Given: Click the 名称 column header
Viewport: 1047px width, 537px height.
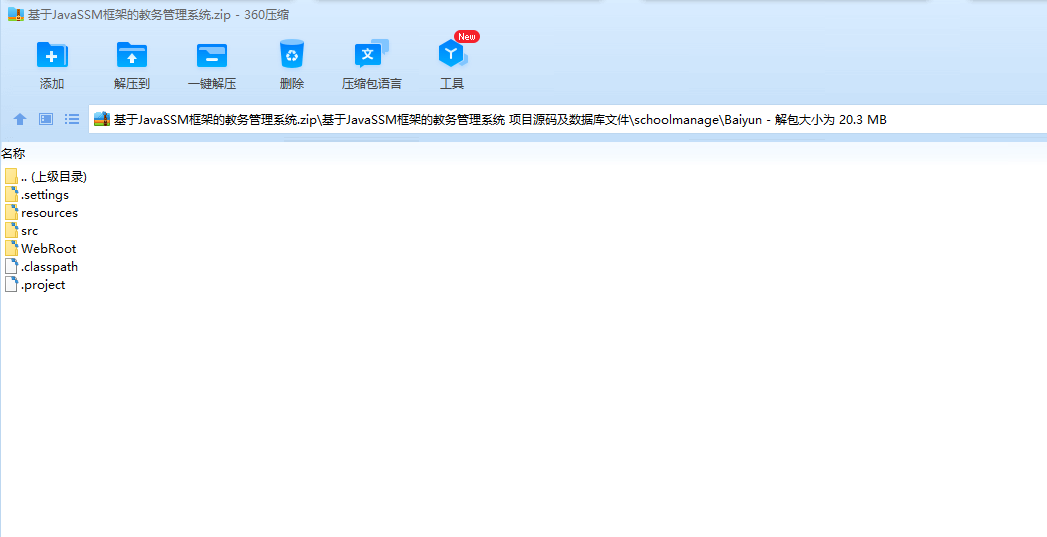Looking at the screenshot, I should click(13, 154).
